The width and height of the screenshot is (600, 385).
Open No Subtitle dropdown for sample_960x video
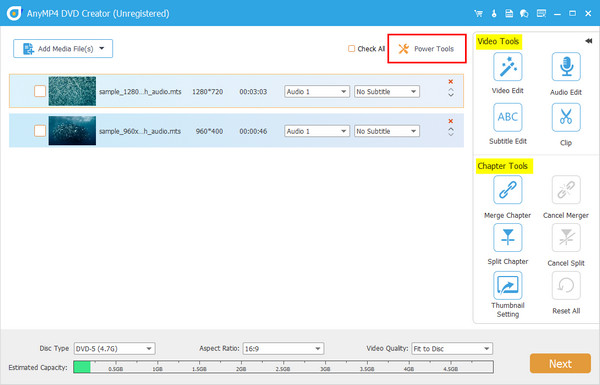pos(386,131)
